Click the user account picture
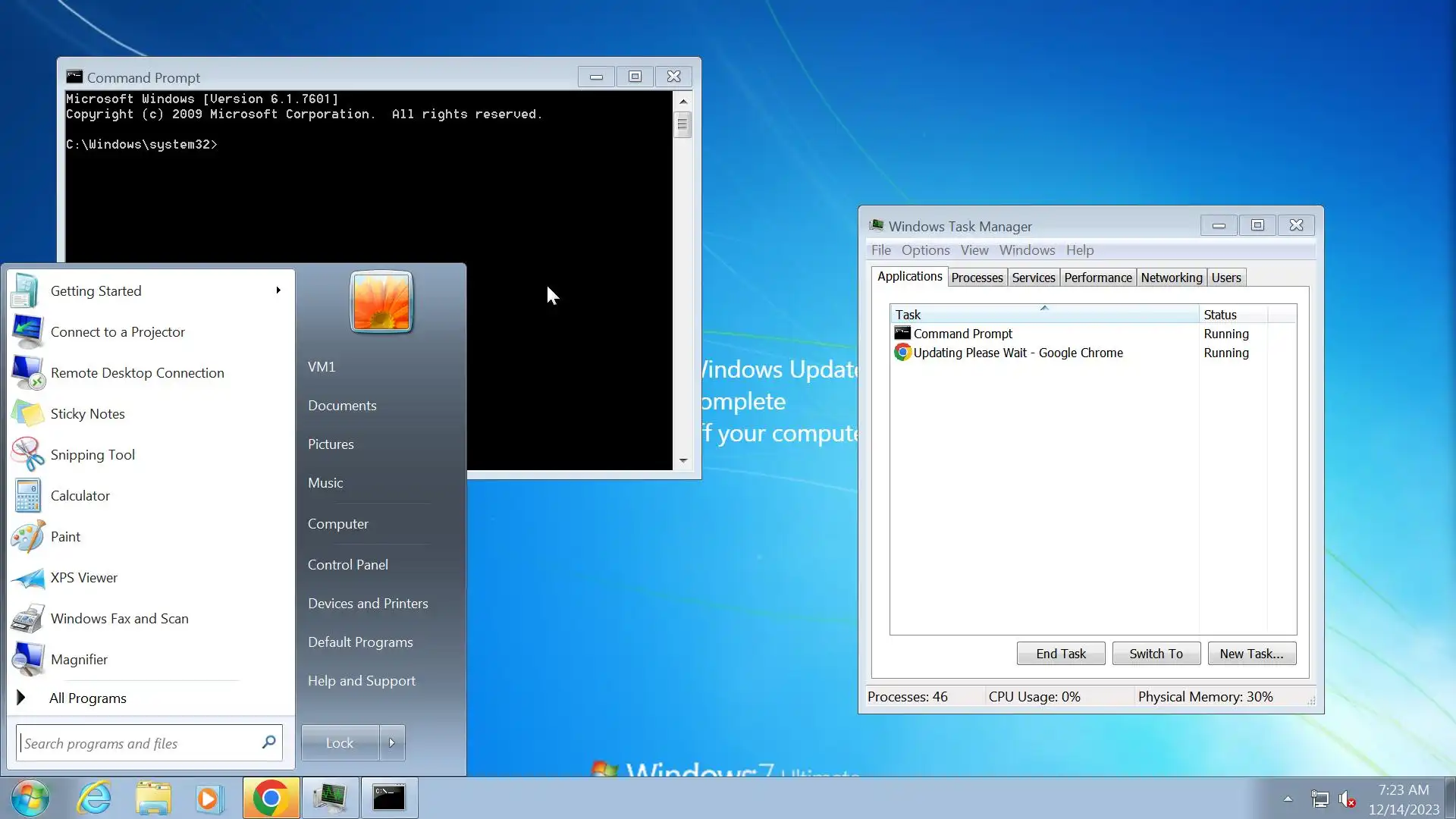The image size is (1456, 819). (x=381, y=302)
